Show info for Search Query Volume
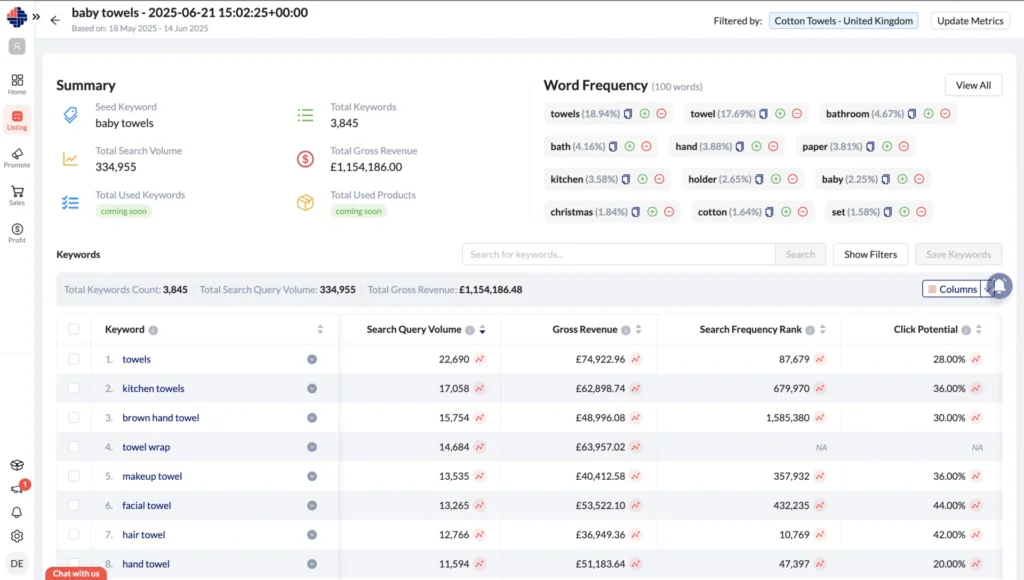1024x580 pixels. [x=470, y=330]
